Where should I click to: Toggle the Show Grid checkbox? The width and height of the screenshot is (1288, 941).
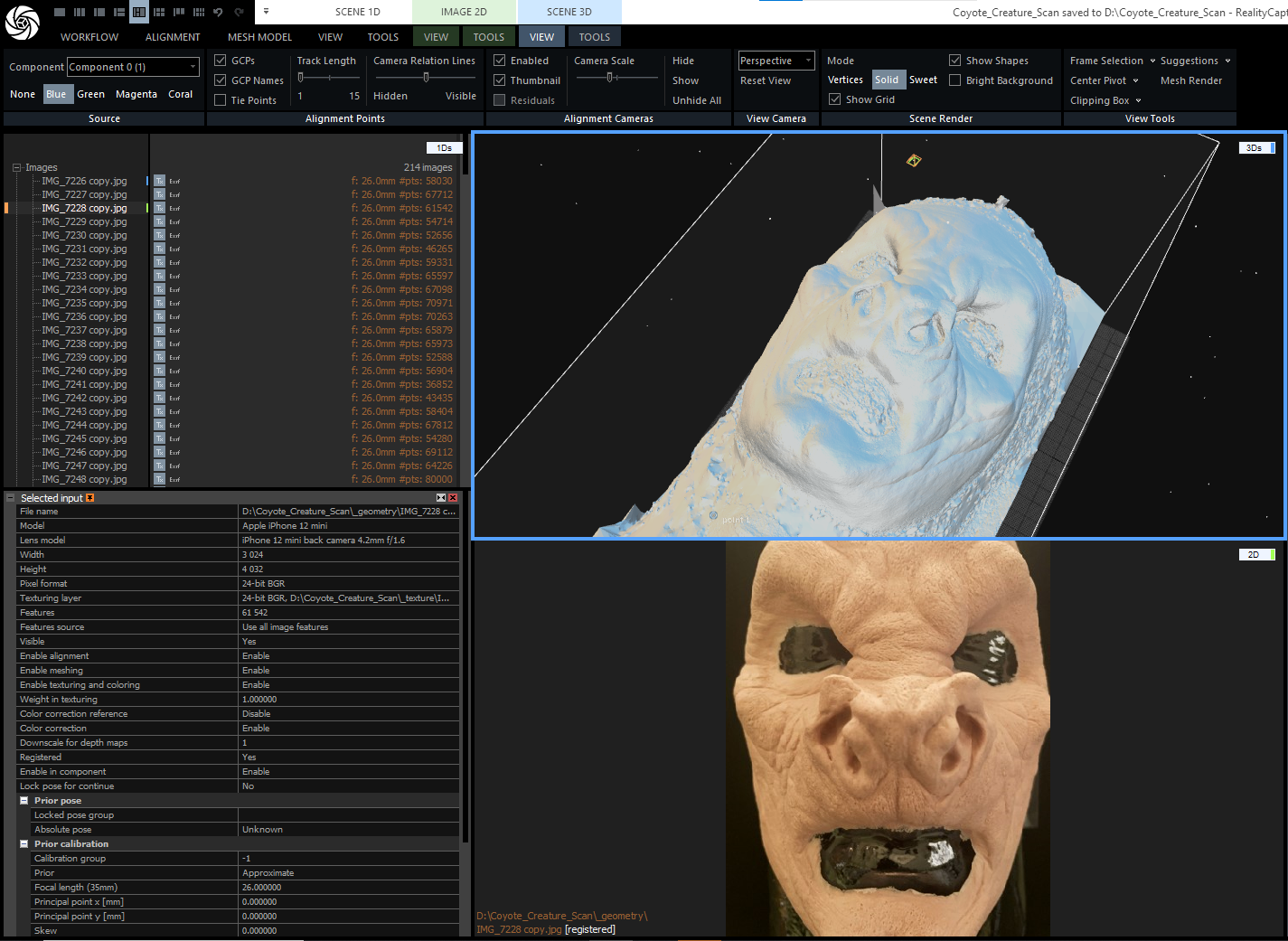pos(835,99)
